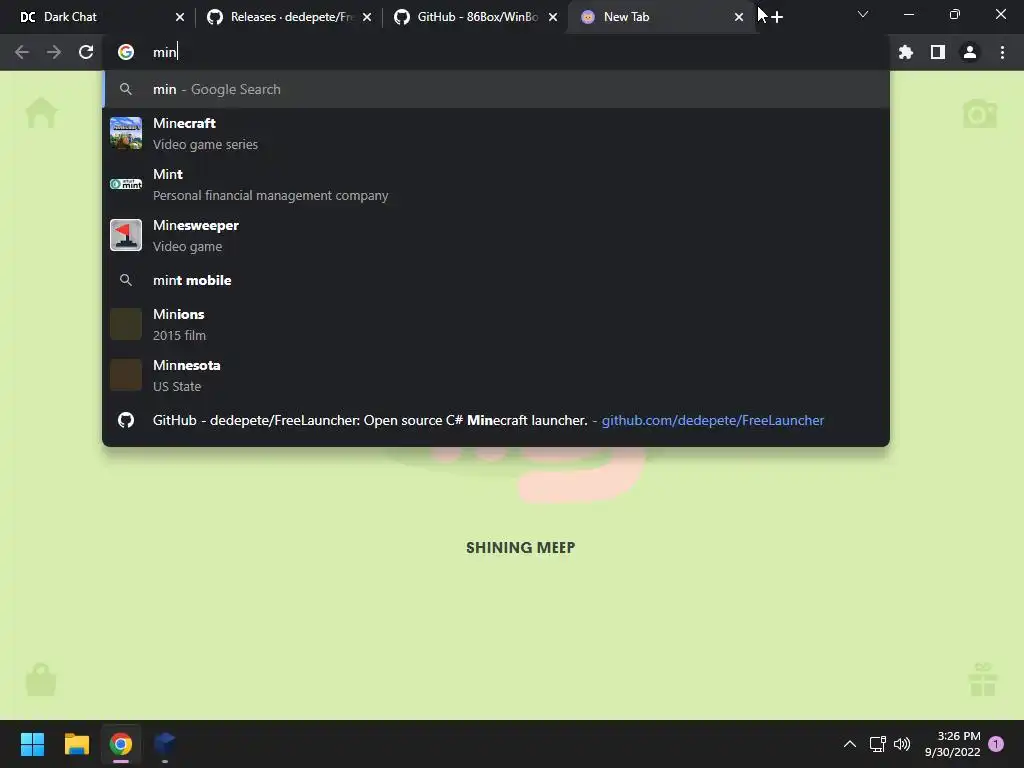
Task: Open a new tab with plus button
Action: (x=776, y=17)
